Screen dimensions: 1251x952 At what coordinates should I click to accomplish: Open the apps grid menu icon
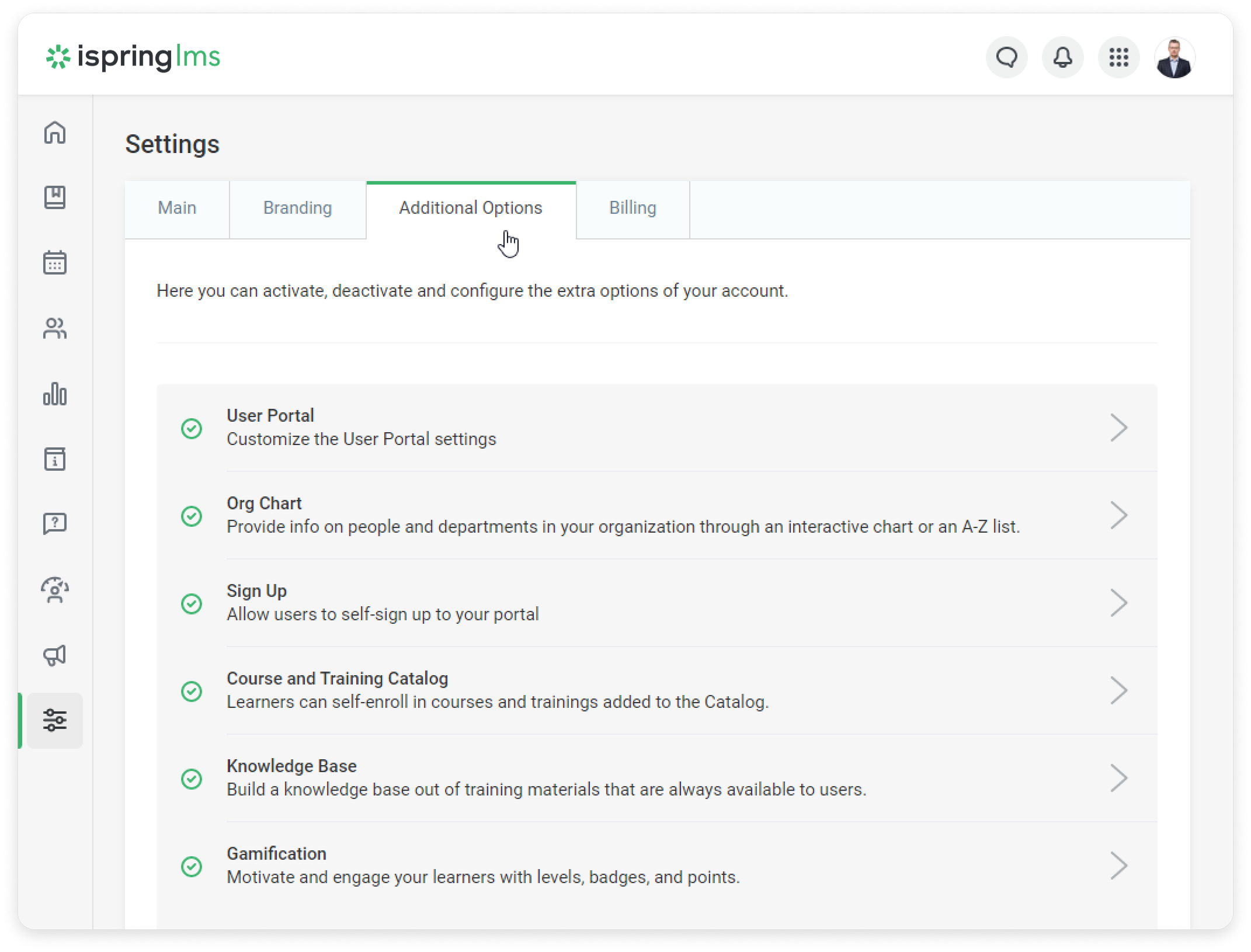1118,57
